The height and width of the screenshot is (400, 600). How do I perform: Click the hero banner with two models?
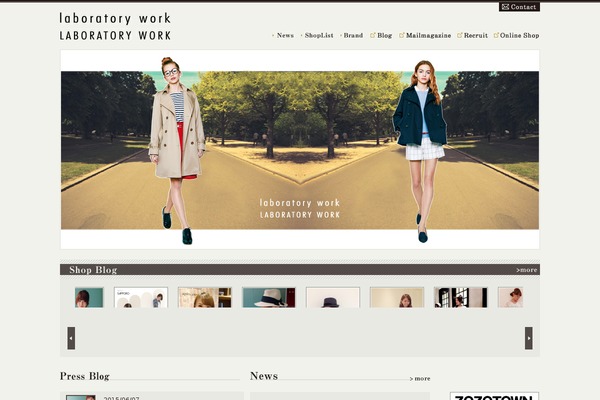coord(300,150)
